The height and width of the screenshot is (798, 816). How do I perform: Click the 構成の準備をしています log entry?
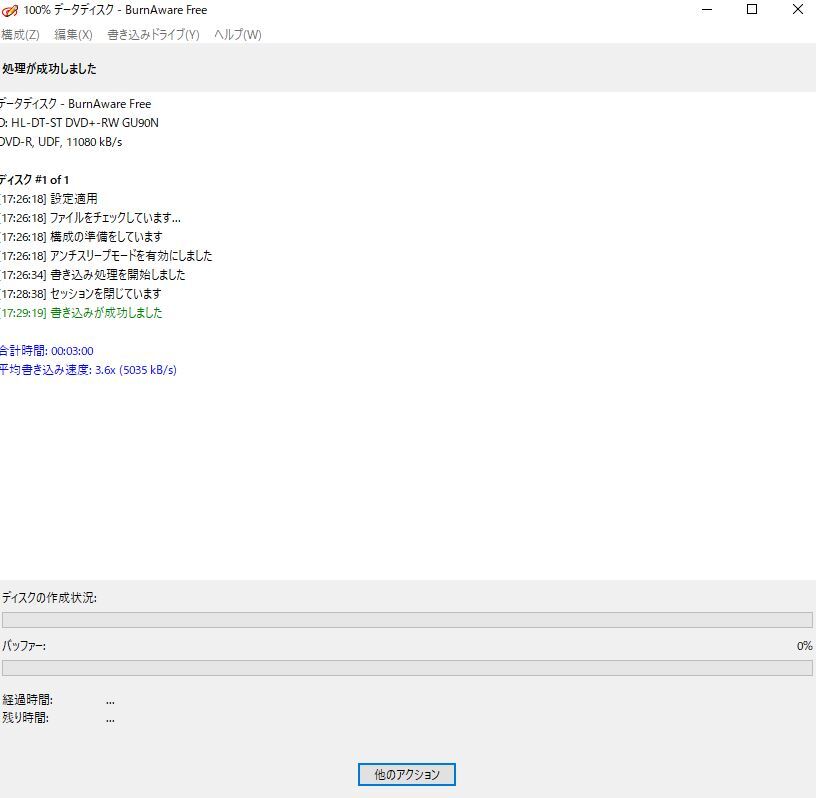81,237
